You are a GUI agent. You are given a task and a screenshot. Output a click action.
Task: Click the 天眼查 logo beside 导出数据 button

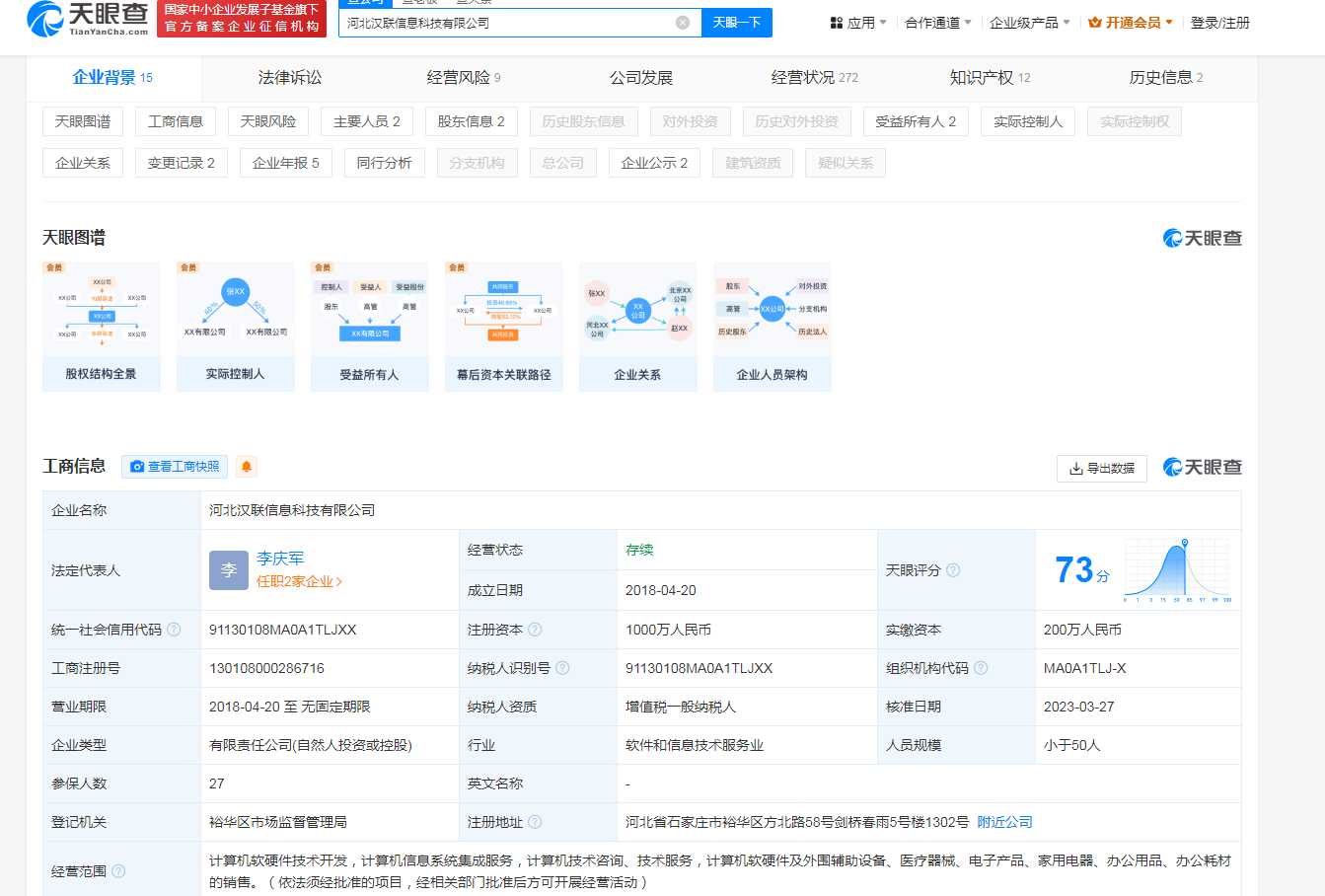pos(1203,467)
